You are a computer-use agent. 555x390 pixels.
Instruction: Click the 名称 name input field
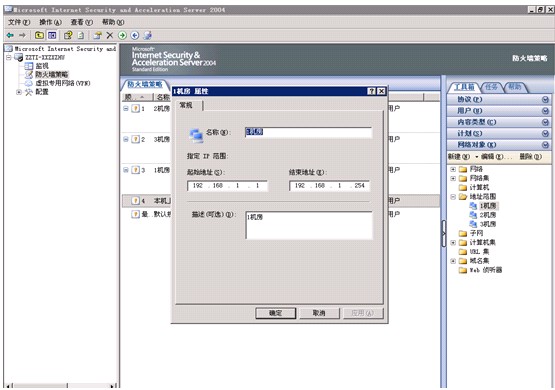(308, 132)
